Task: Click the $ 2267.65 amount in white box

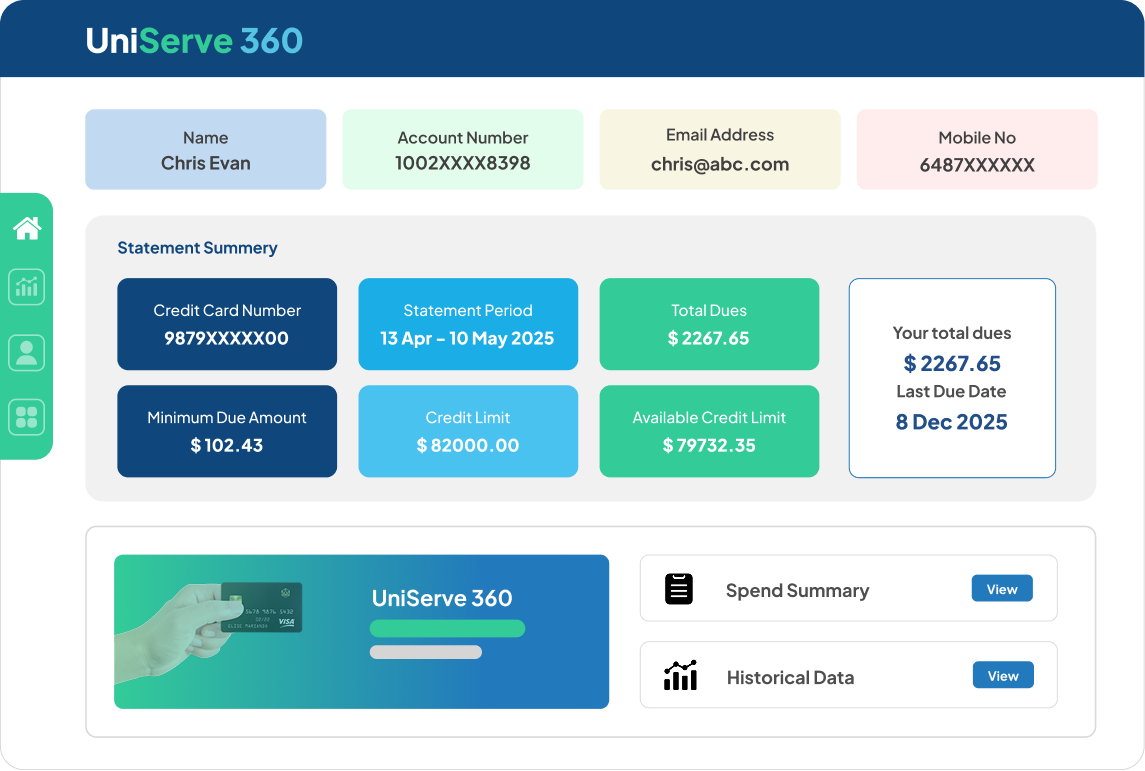Action: pos(951,363)
